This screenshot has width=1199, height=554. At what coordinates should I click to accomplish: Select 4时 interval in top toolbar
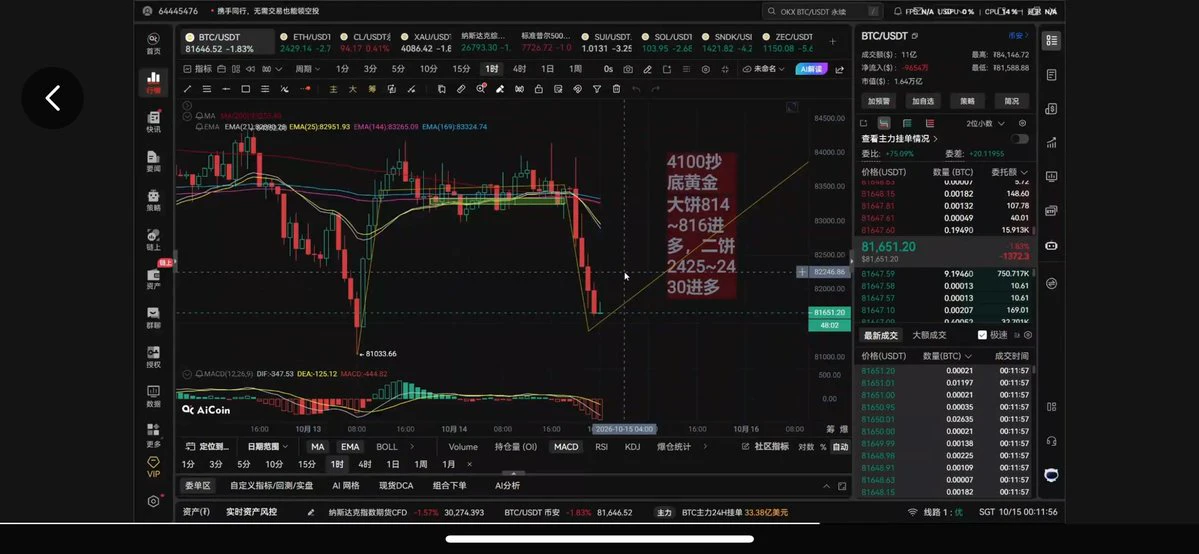click(x=518, y=69)
